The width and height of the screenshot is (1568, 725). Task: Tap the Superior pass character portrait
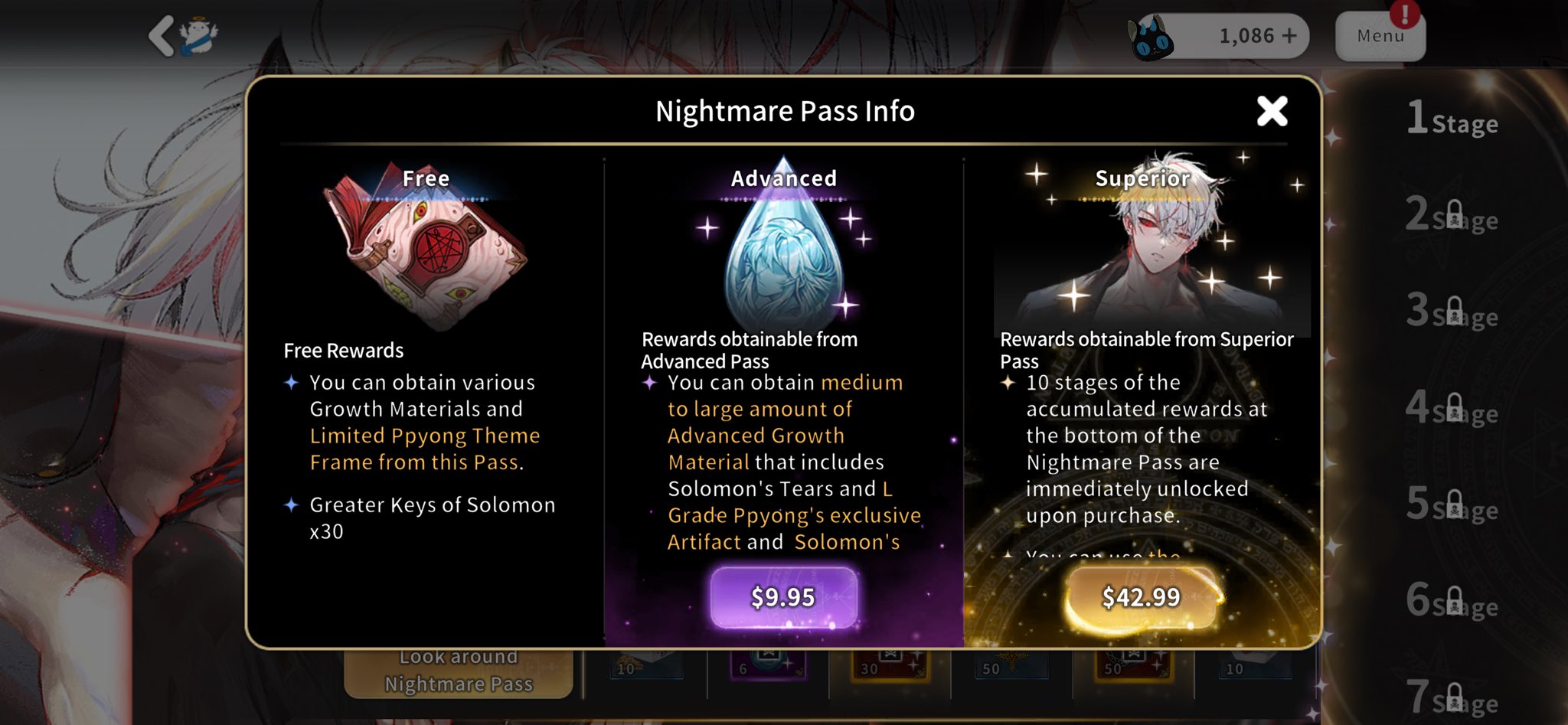click(x=1151, y=245)
